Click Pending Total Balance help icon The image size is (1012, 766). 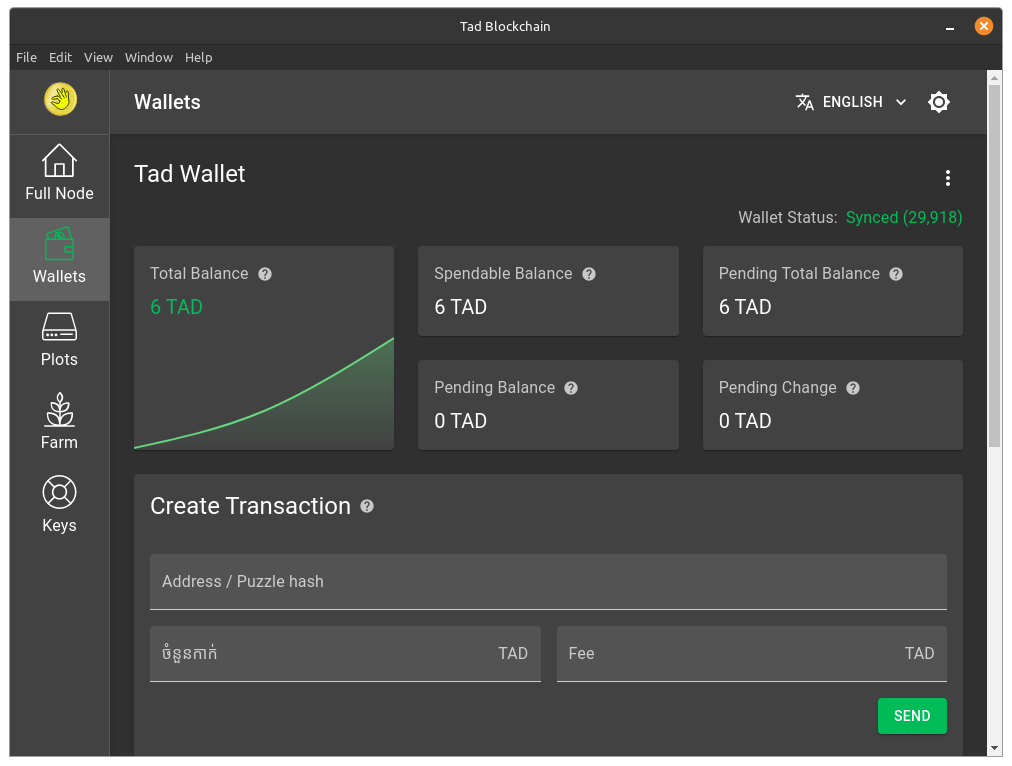[x=896, y=274]
